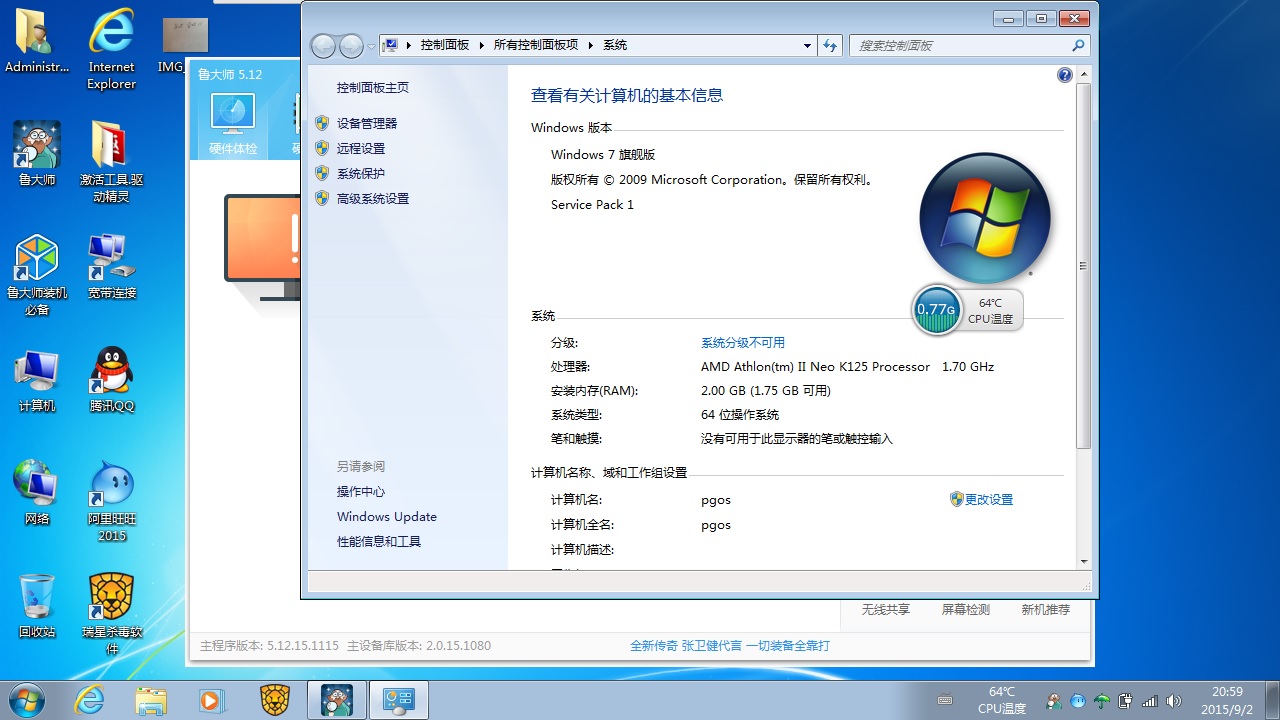Viewport: 1280px width, 720px height.
Task: Expand the arrow after 控制面板 in breadcrumb
Action: (481, 45)
